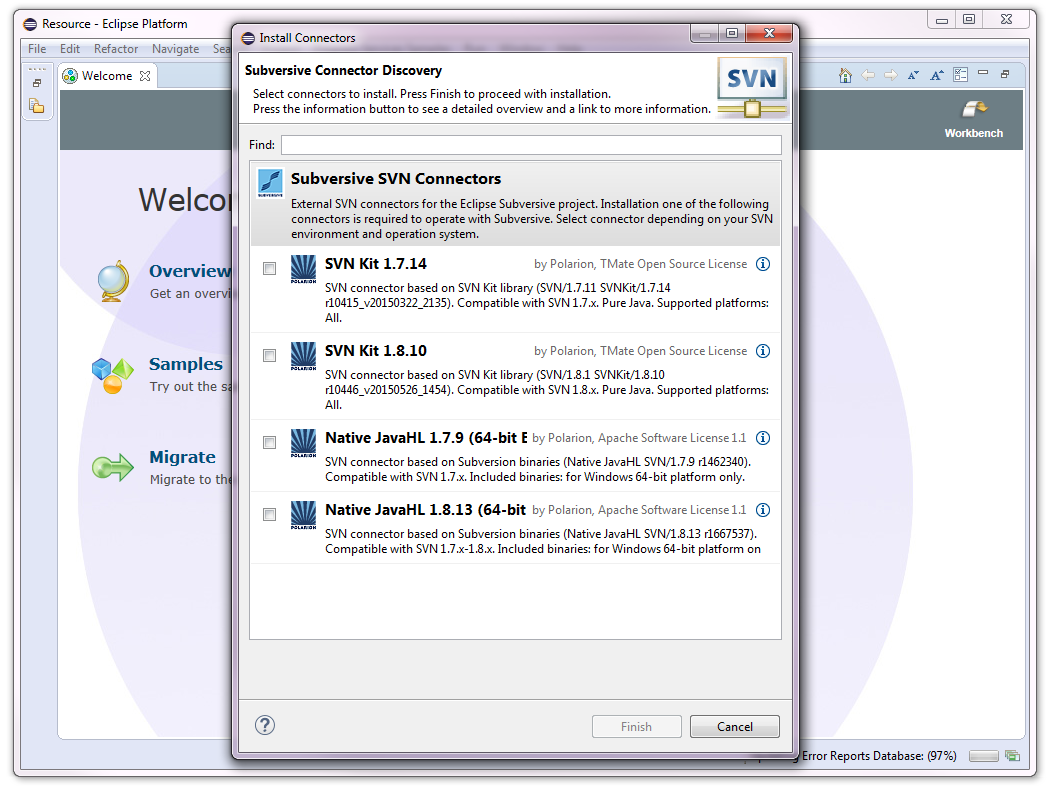Enable Native JavaHL 1.7.9 connector checkbox
Image resolution: width=1058 pixels, height=797 pixels.
[269, 443]
